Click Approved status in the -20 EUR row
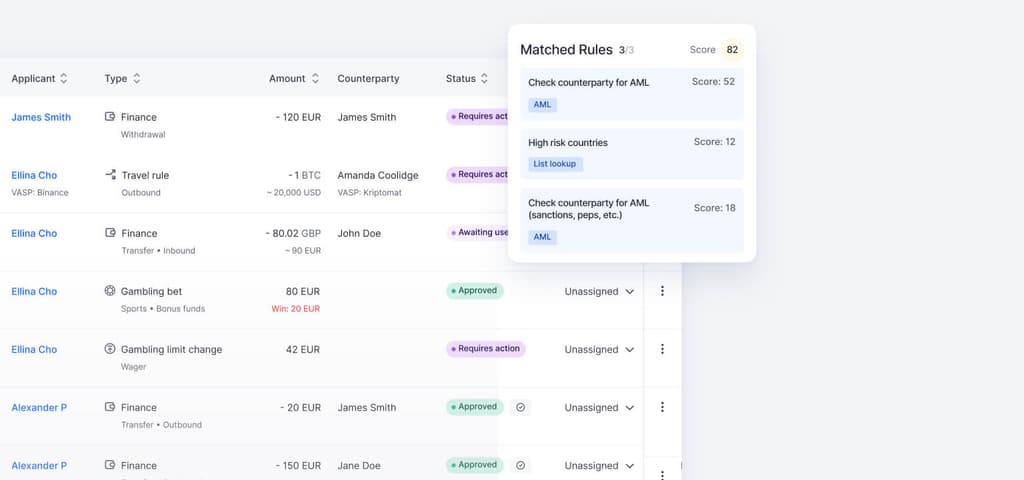Screen dimensions: 1024x480 coord(475,407)
